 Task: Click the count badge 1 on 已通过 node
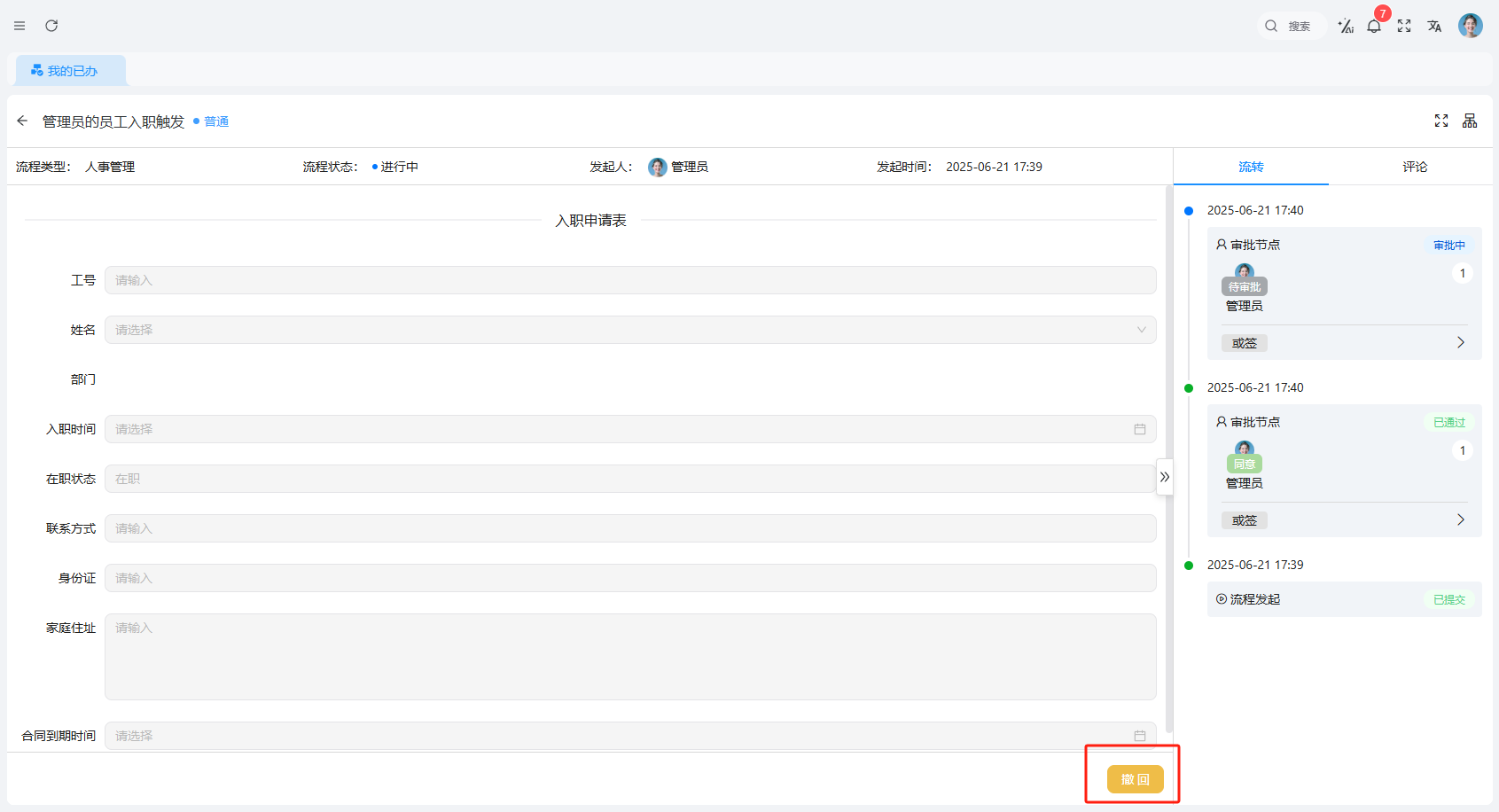point(1463,450)
